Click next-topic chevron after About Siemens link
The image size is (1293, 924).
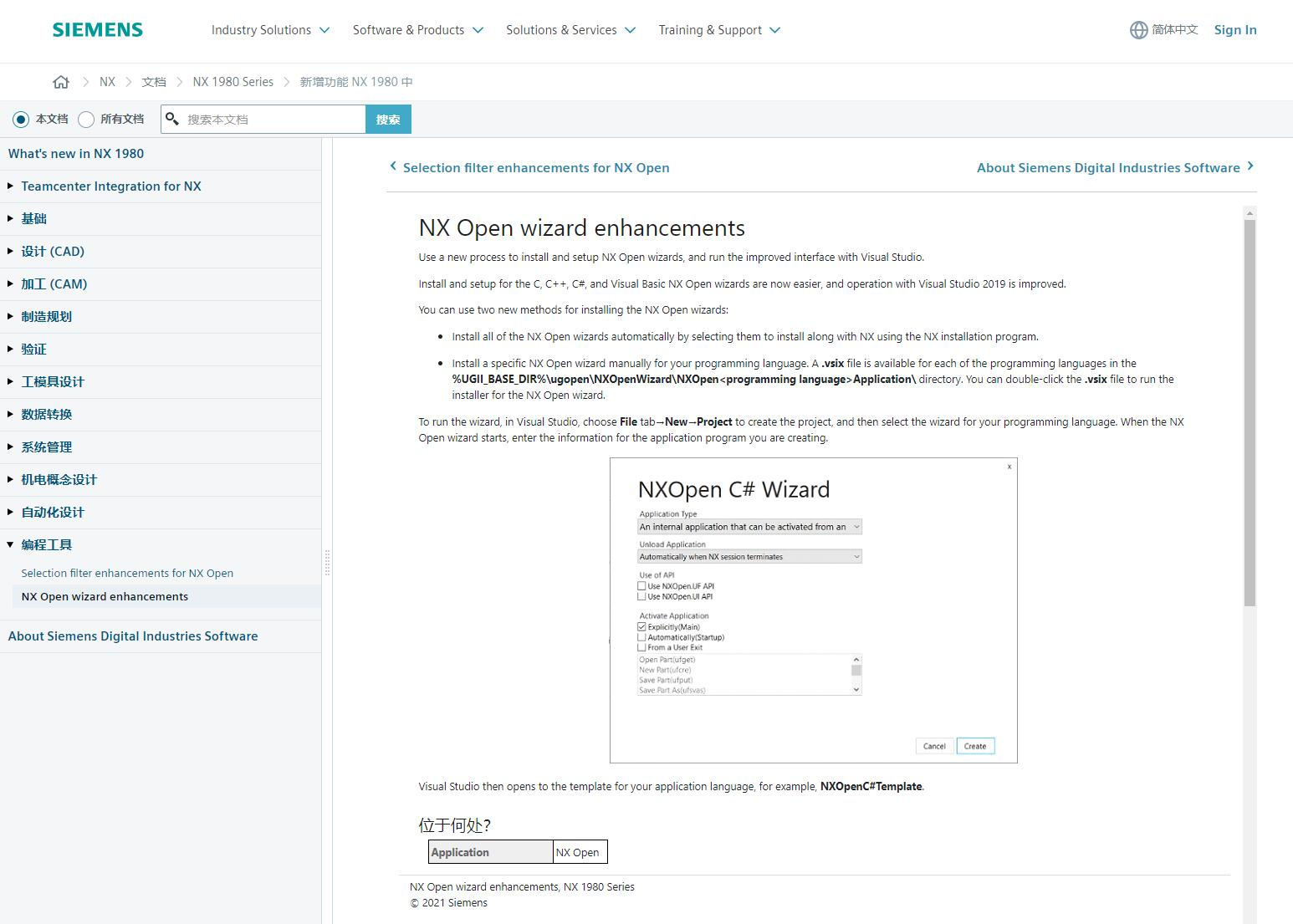pos(1250,166)
